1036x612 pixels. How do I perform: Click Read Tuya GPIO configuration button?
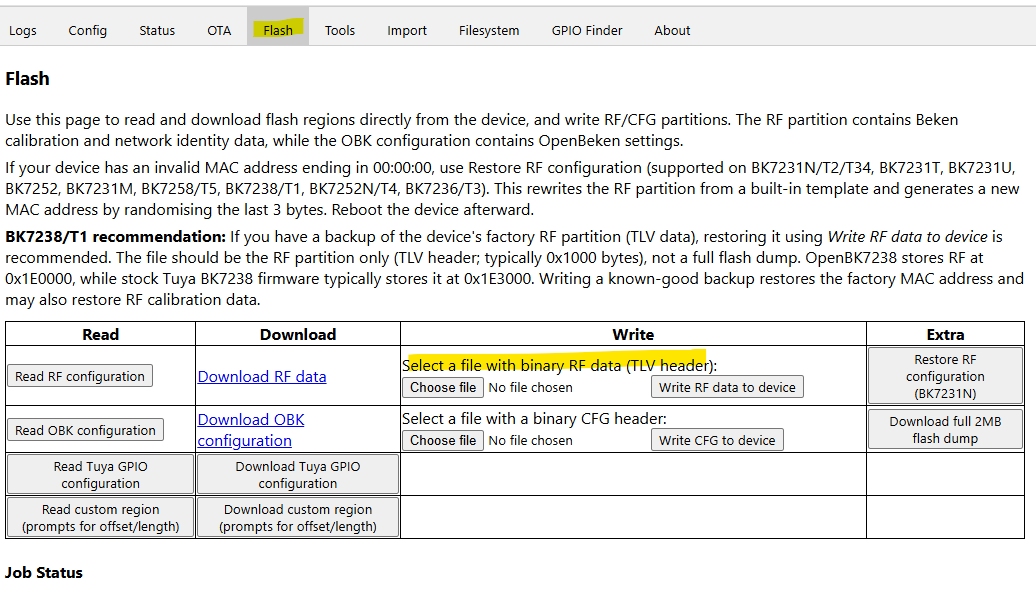100,475
